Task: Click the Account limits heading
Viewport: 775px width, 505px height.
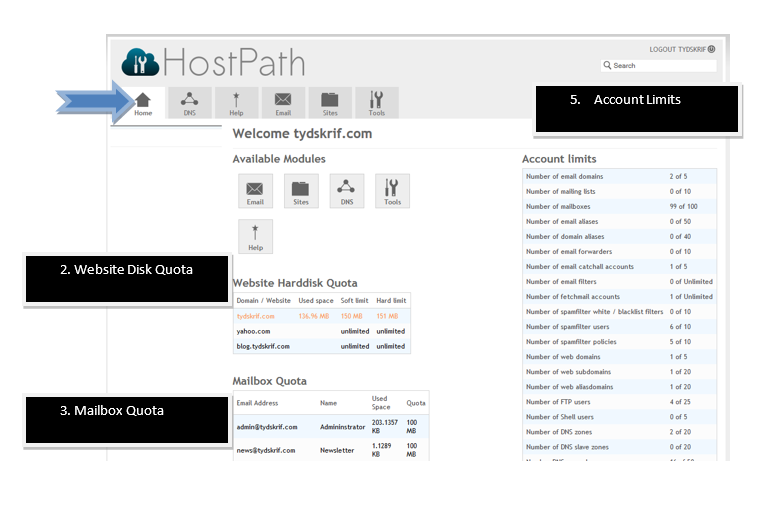Action: pos(559,159)
